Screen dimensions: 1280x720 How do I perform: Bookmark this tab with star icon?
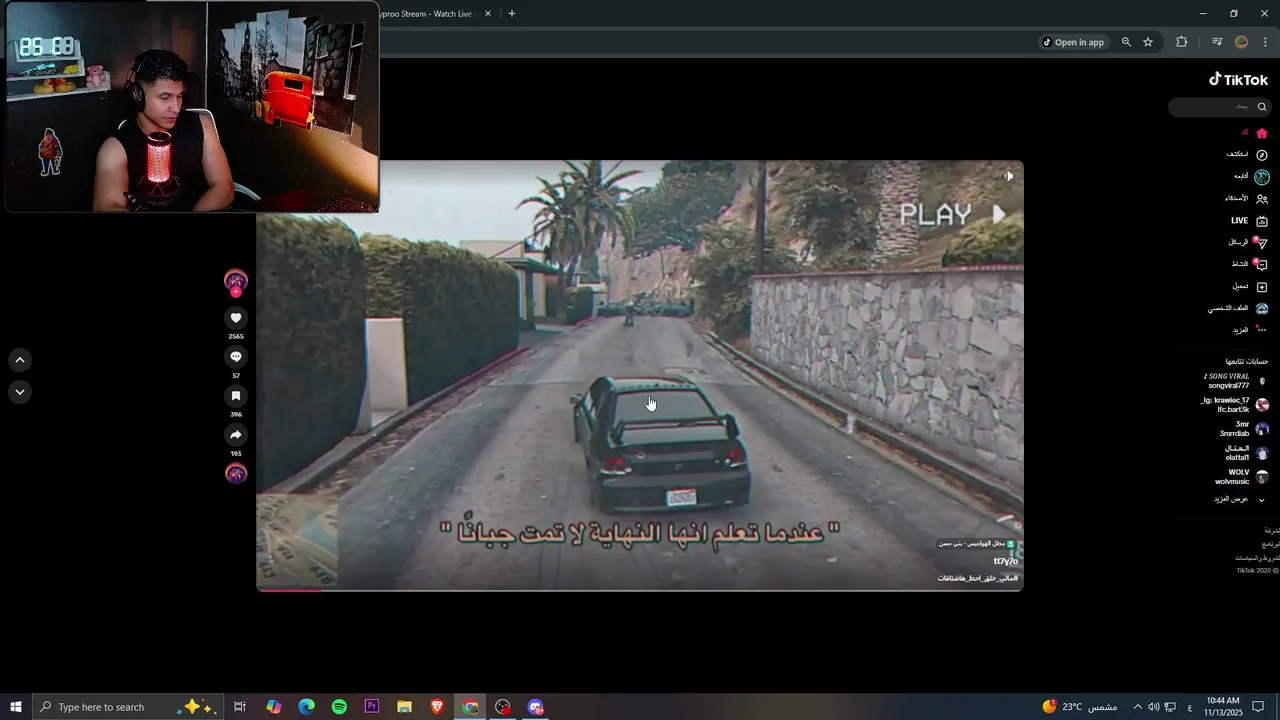point(1148,42)
